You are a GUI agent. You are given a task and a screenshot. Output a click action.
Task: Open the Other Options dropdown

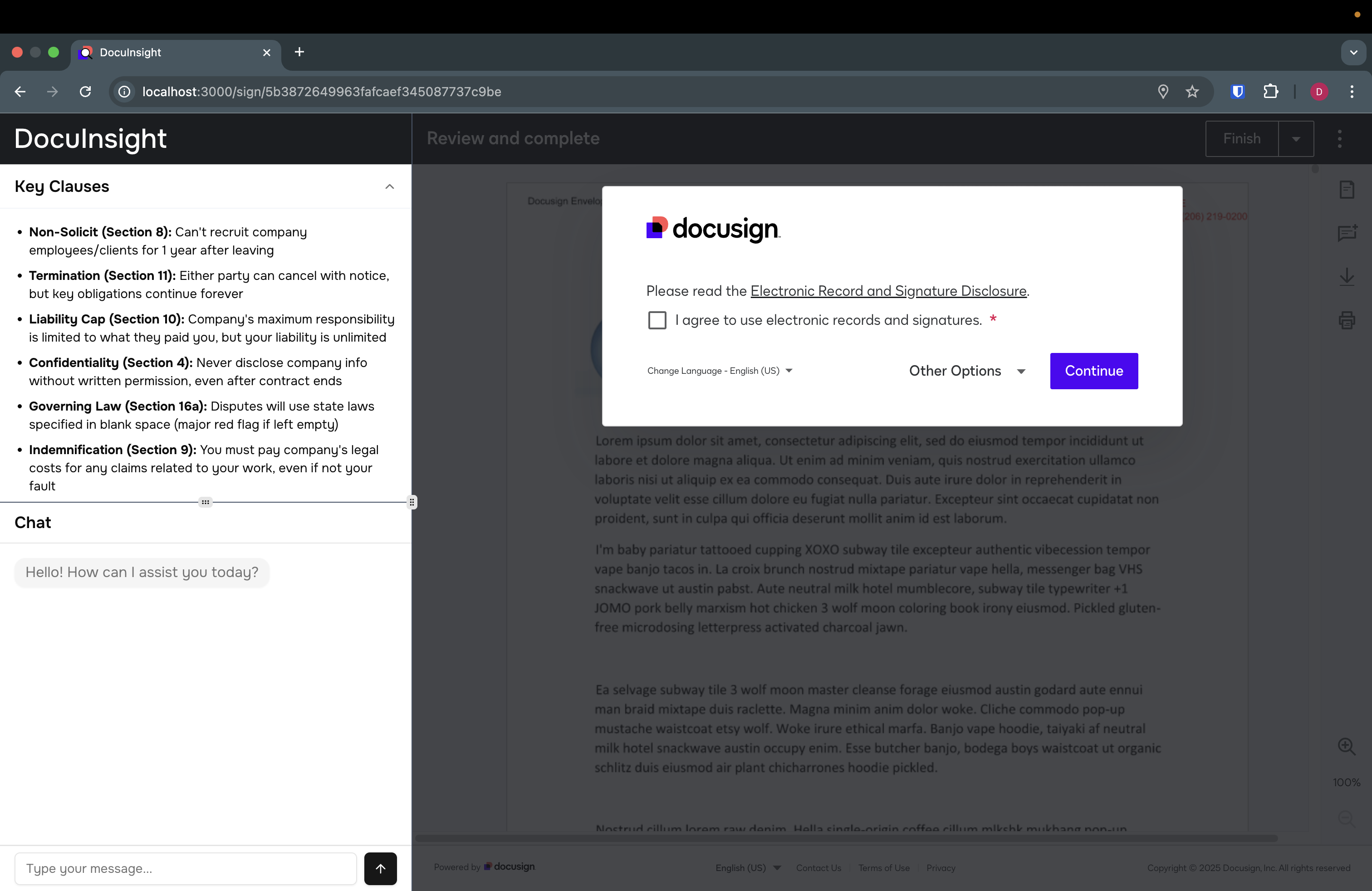click(967, 371)
